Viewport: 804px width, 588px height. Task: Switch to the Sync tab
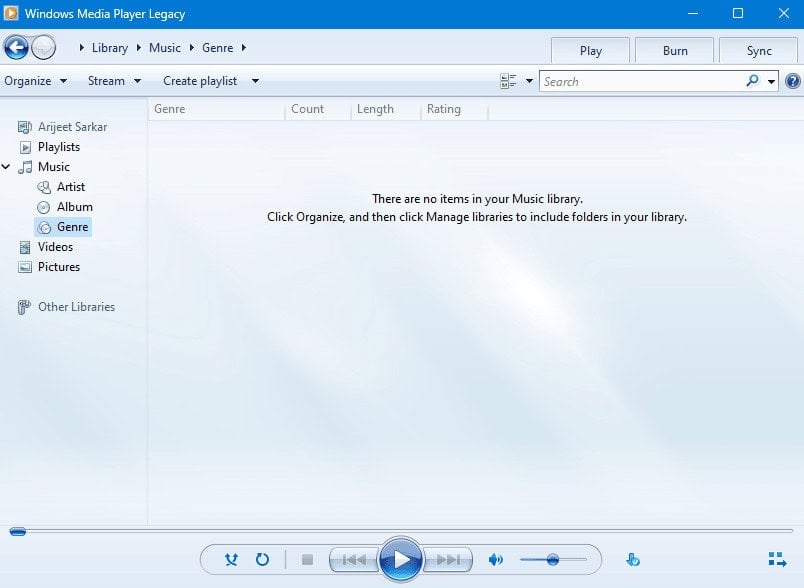[x=759, y=51]
